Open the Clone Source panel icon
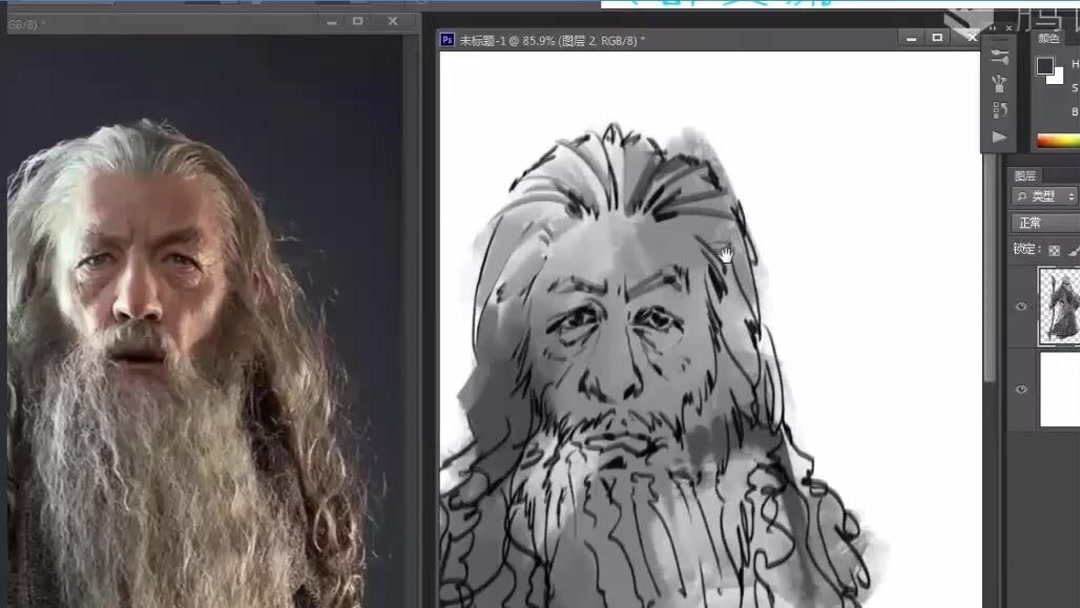Viewport: 1080px width, 608px height. pos(1000,109)
